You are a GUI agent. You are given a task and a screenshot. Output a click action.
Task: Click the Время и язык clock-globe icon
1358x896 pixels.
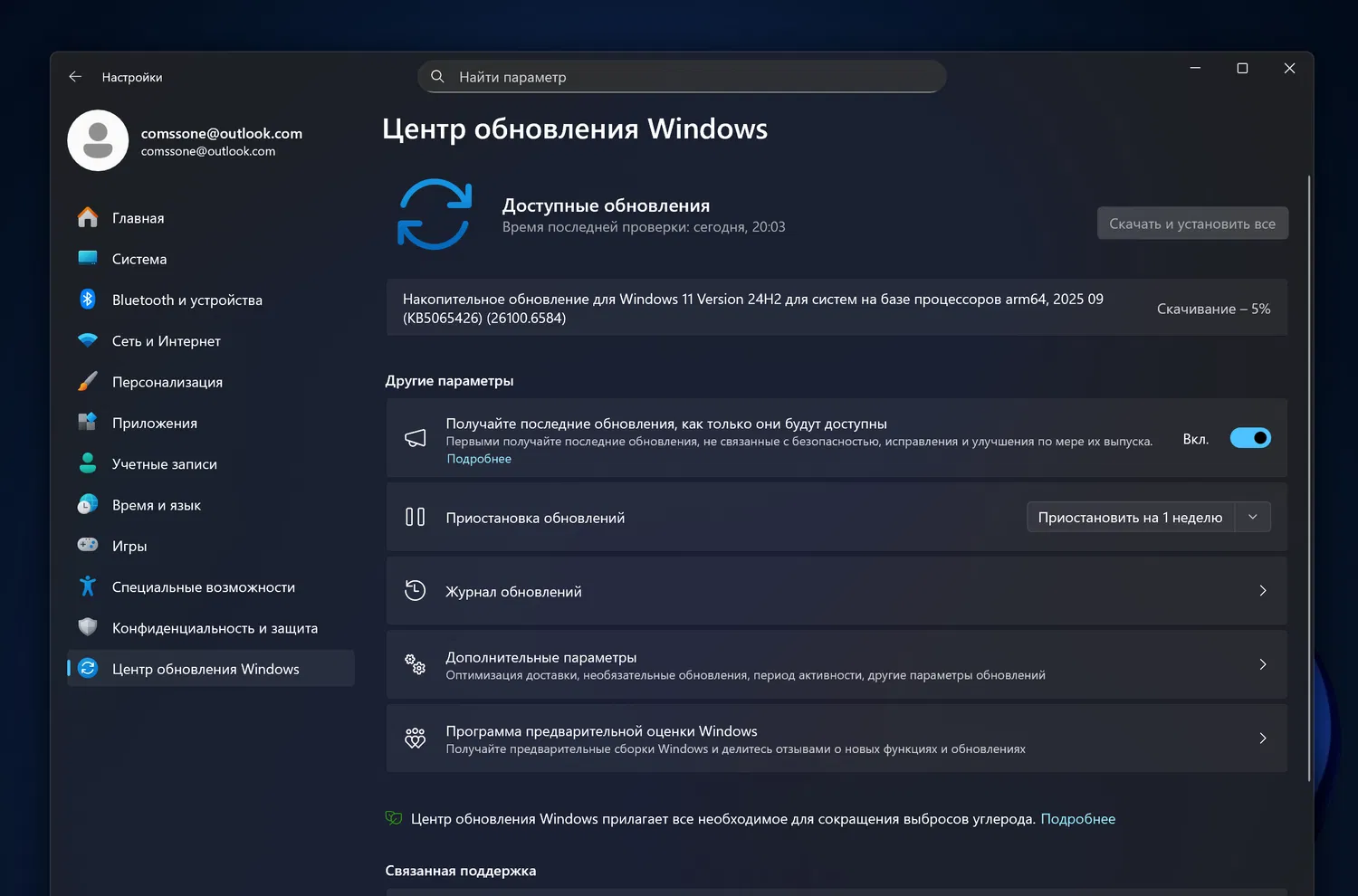click(x=88, y=504)
